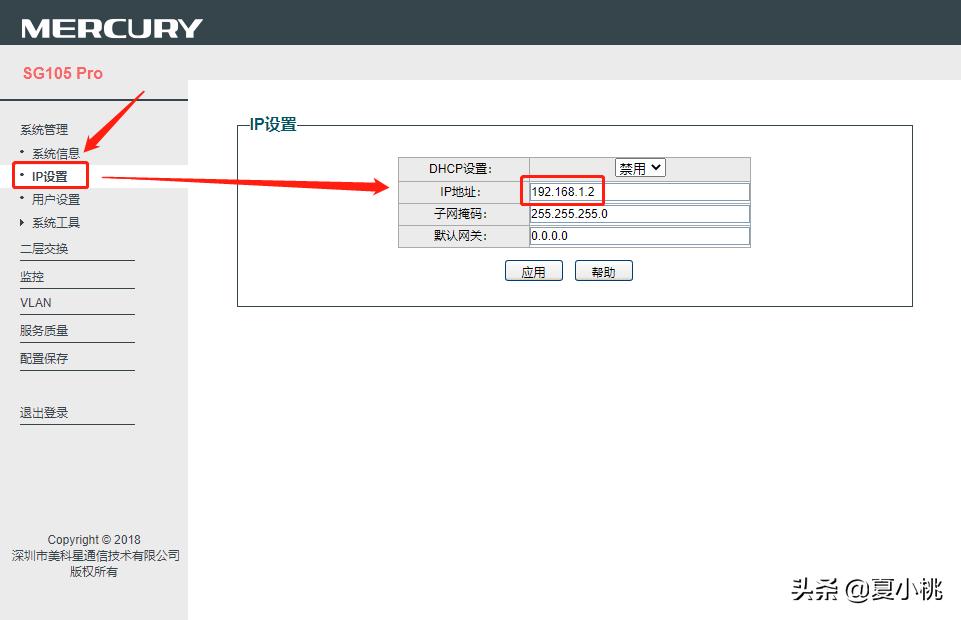The height and width of the screenshot is (620, 961).
Task: Click the 应用 apply button
Action: pos(533,270)
